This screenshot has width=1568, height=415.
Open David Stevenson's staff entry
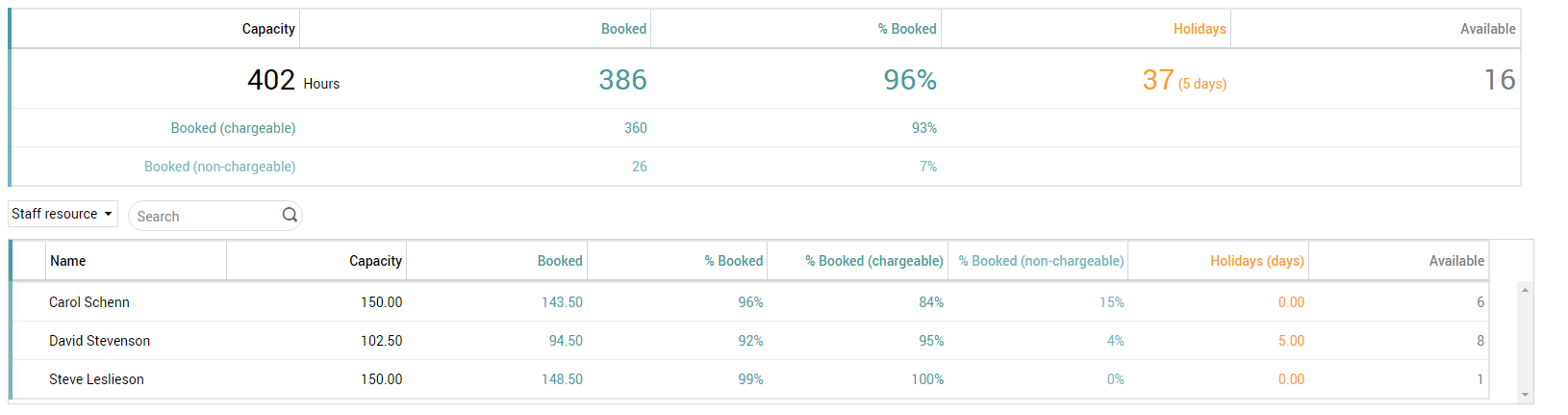point(100,341)
